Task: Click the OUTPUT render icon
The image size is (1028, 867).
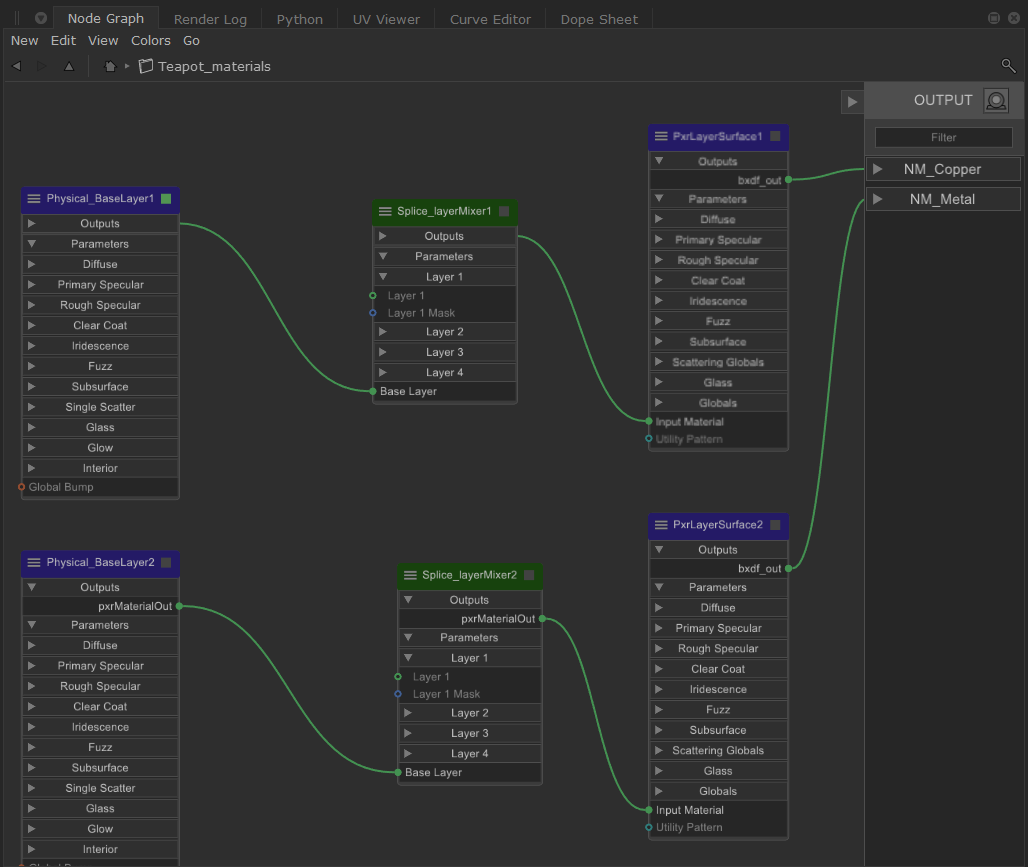Action: [x=996, y=100]
